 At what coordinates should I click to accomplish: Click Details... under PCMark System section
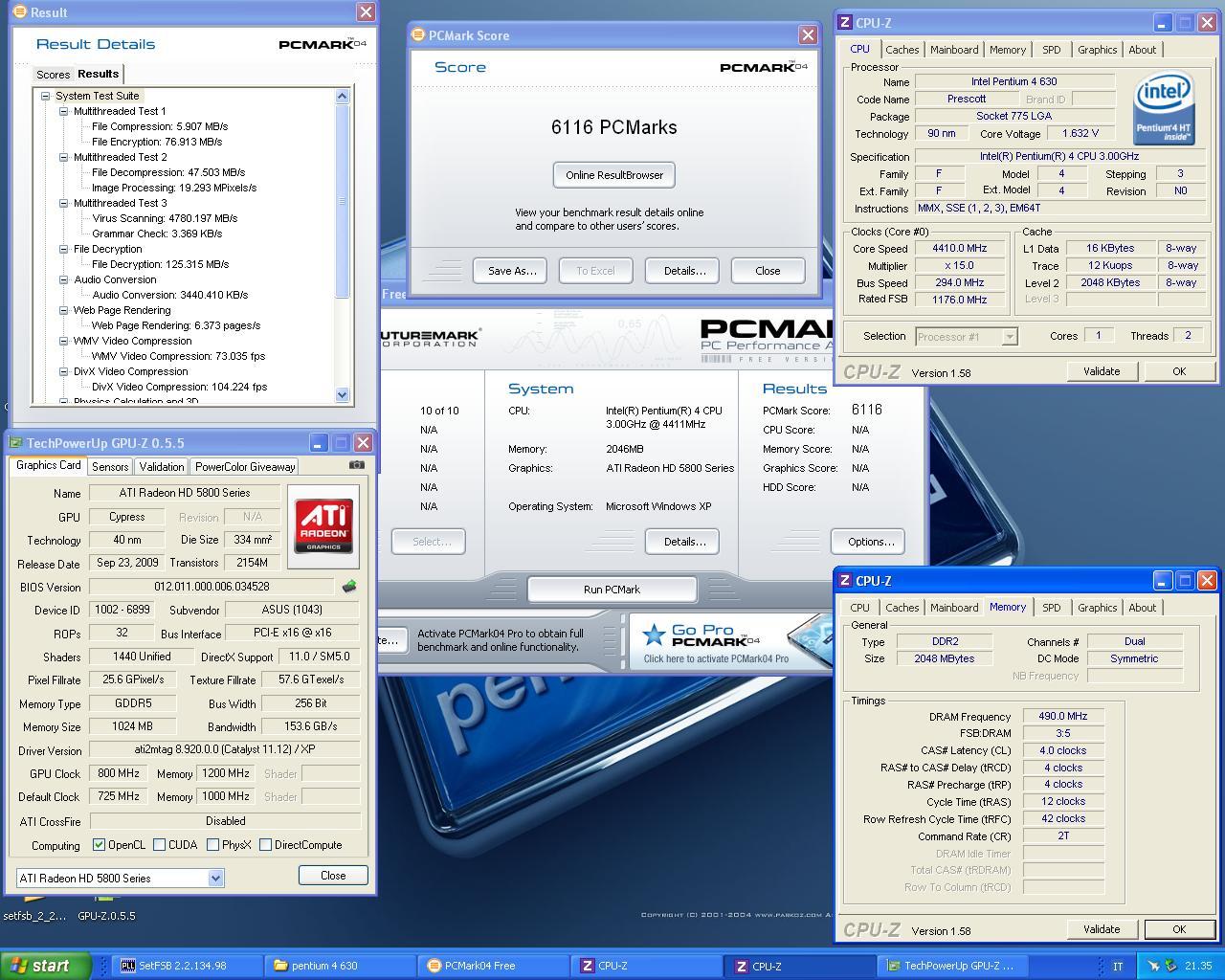[x=684, y=542]
